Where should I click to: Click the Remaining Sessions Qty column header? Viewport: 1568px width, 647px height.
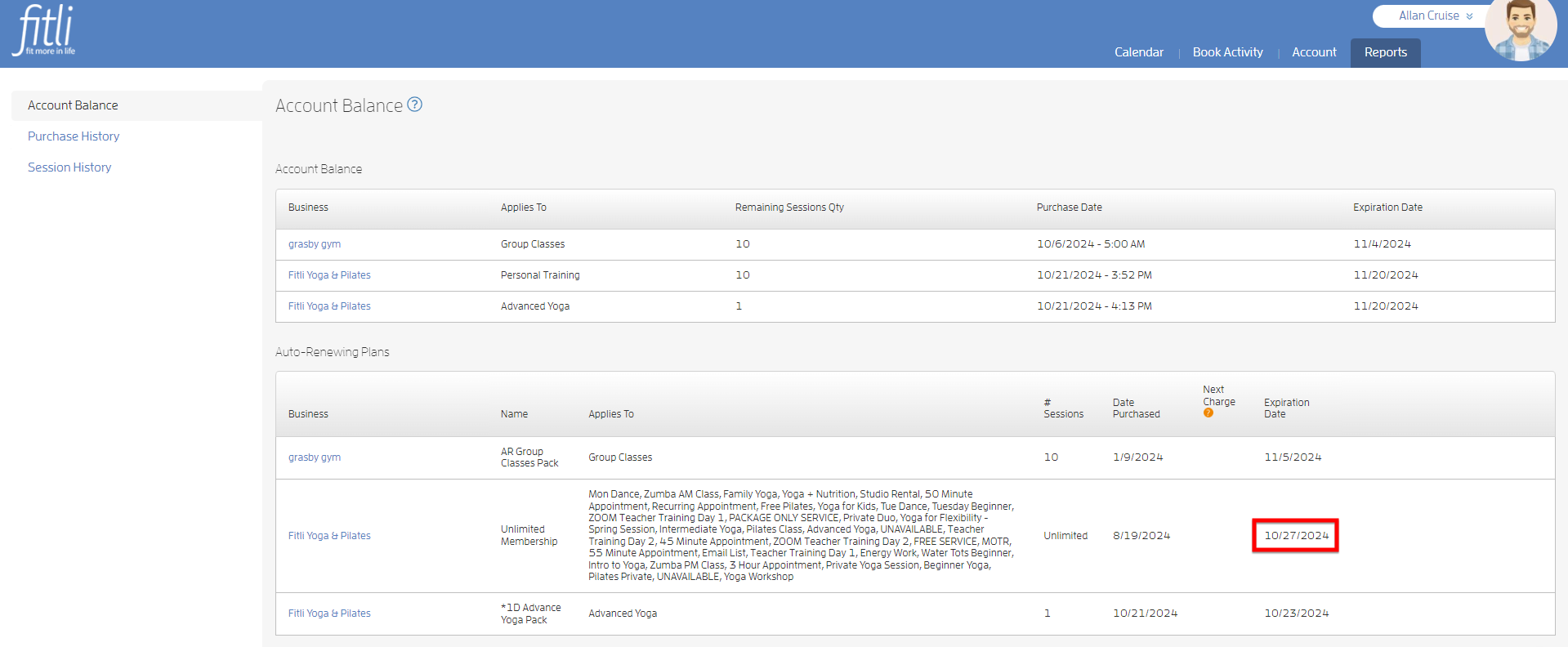click(789, 207)
